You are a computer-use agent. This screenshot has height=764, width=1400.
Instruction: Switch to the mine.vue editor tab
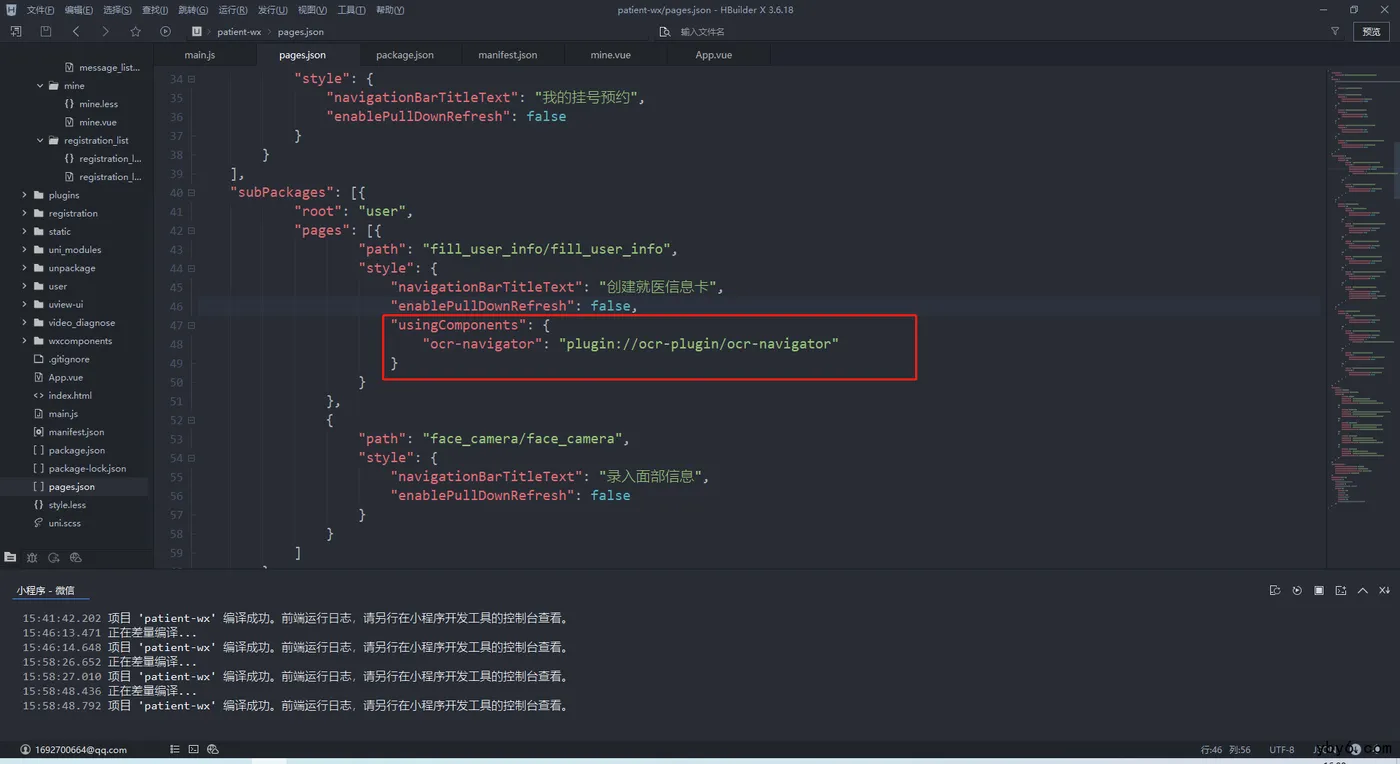pos(611,55)
